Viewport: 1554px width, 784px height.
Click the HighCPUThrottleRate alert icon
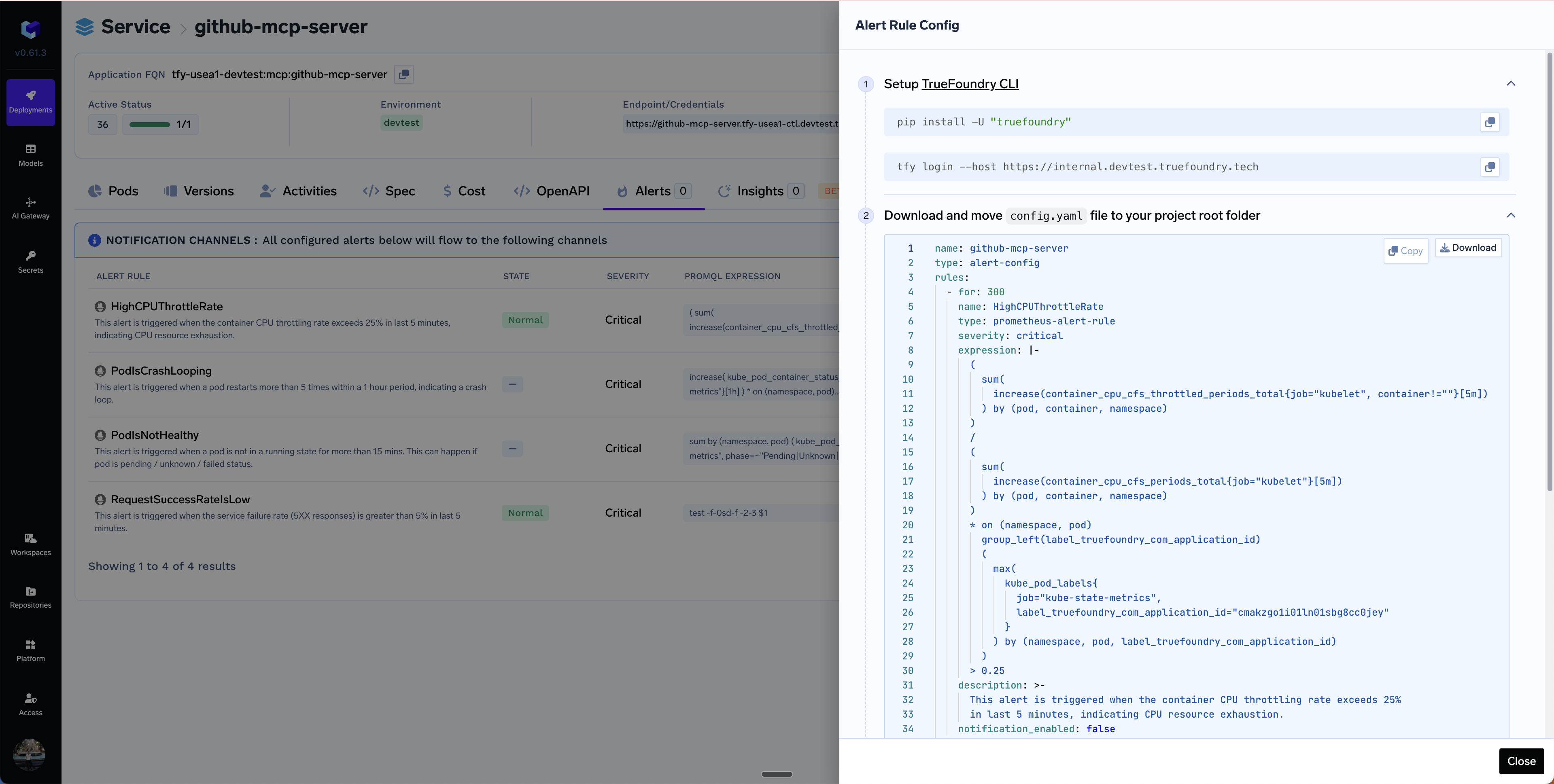(x=100, y=306)
